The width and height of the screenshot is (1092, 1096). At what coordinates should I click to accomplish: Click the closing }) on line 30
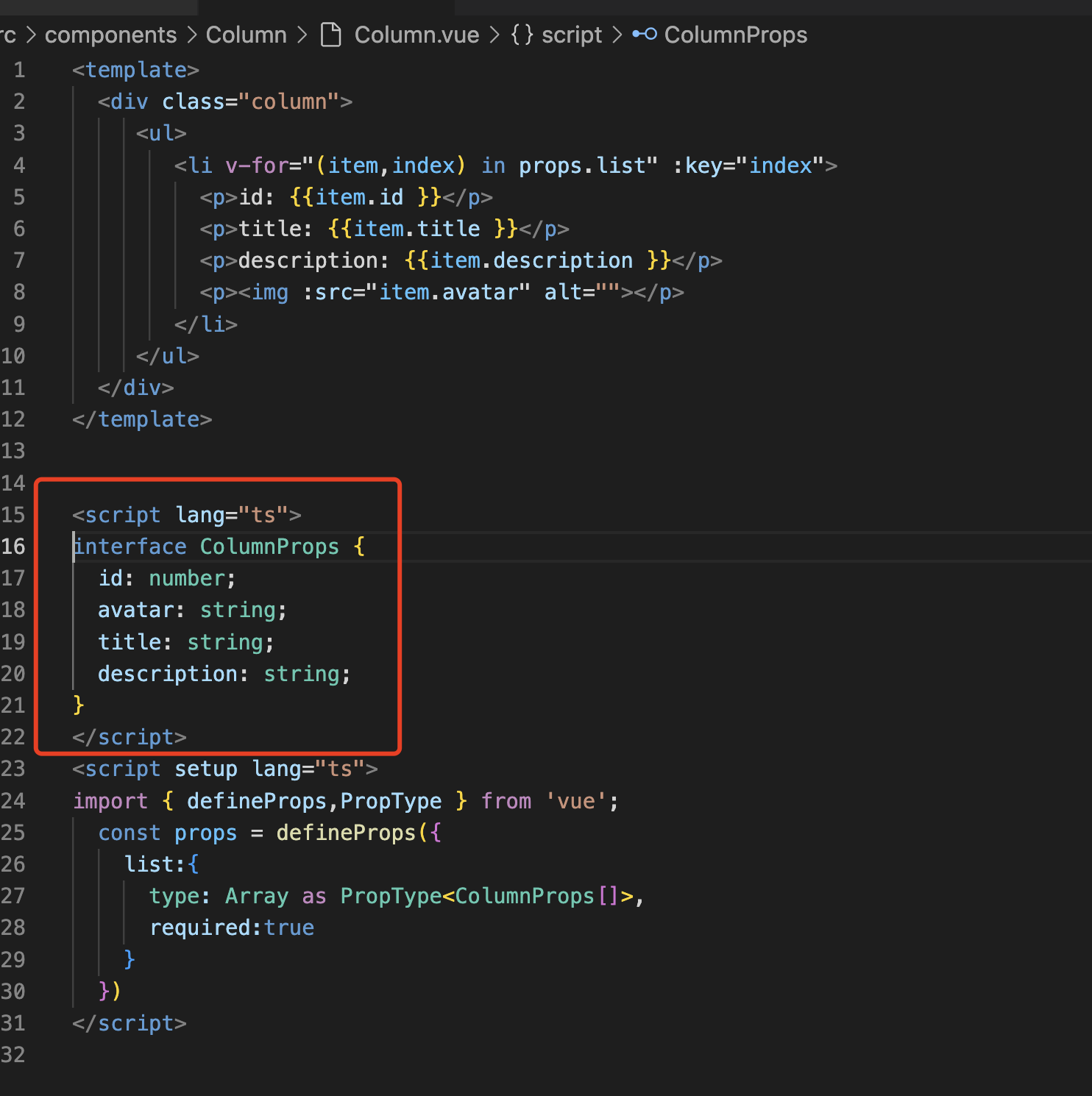click(110, 992)
